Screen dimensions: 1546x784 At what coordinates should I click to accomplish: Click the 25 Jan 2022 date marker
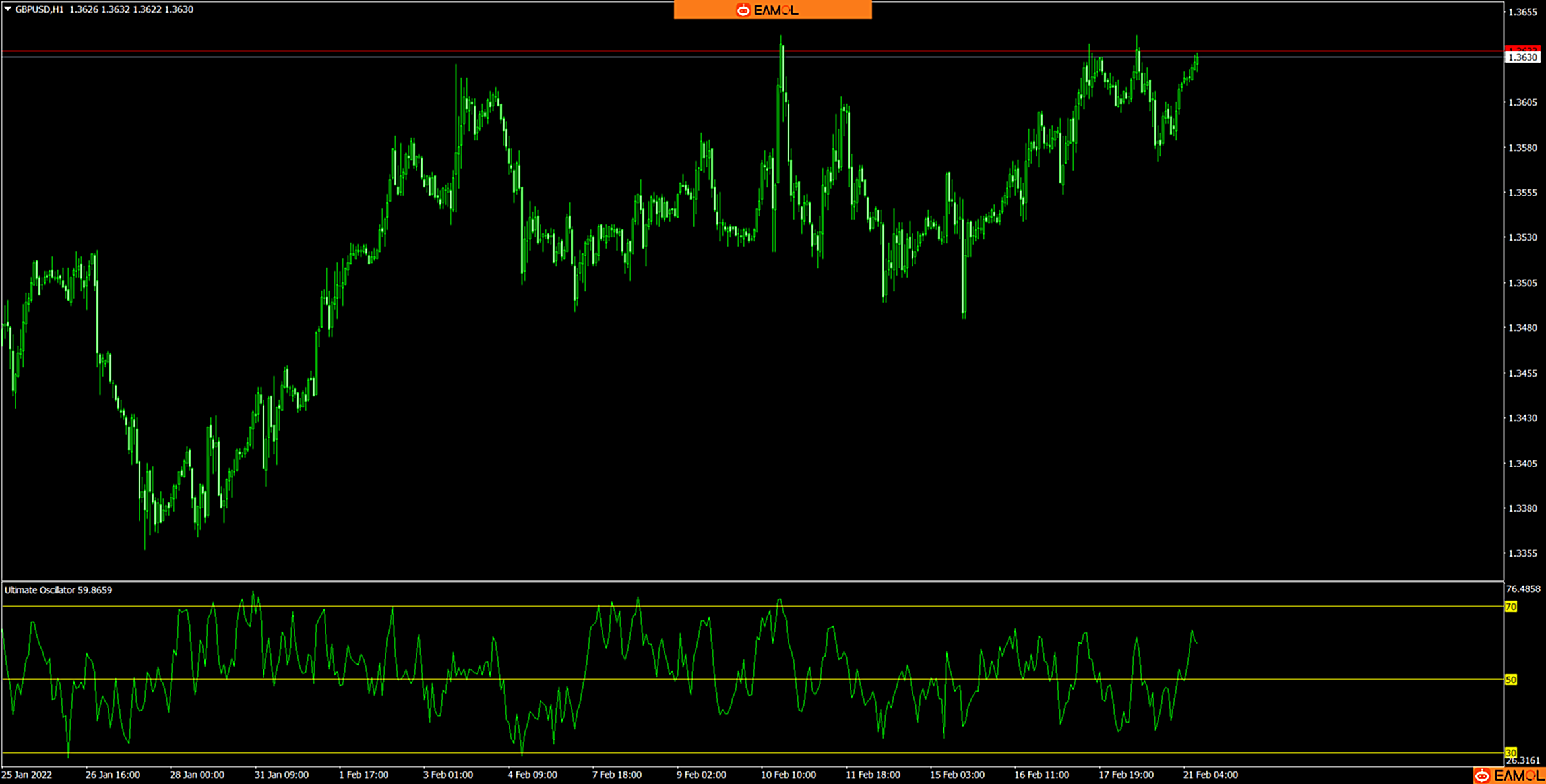tap(27, 775)
